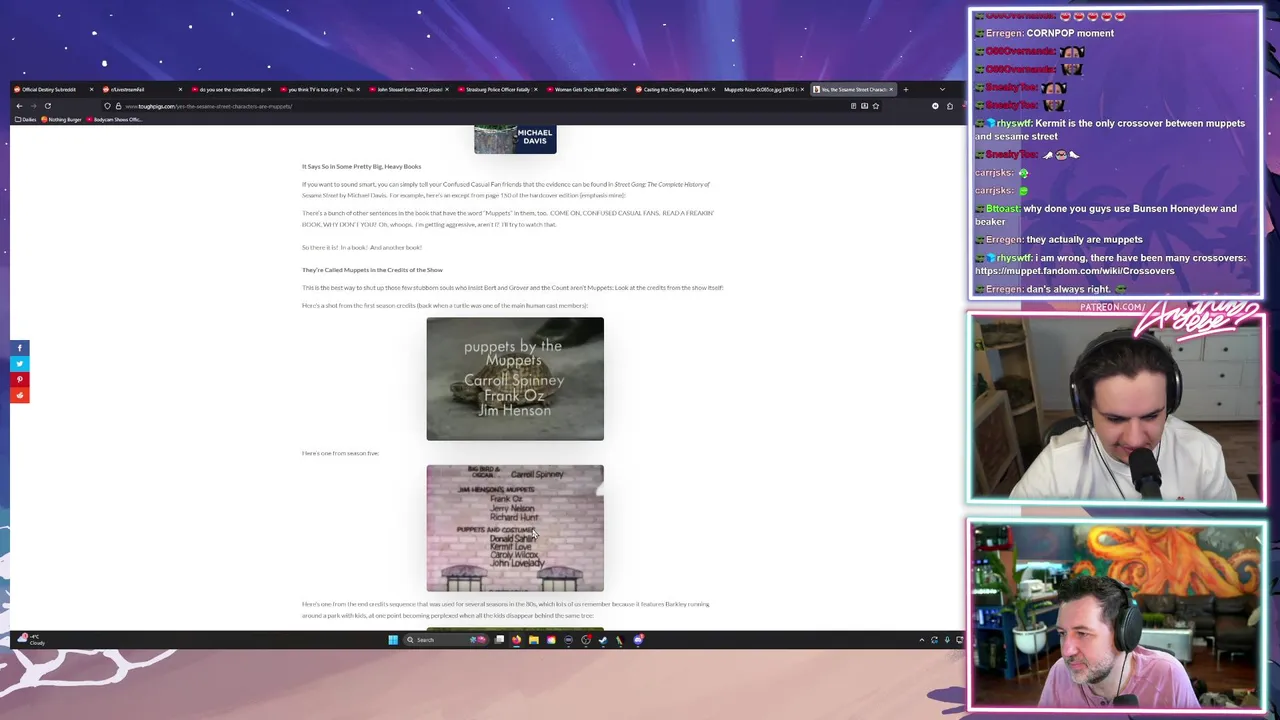Click the browser back arrow
Image resolution: width=1280 pixels, height=720 pixels.
click(19, 106)
